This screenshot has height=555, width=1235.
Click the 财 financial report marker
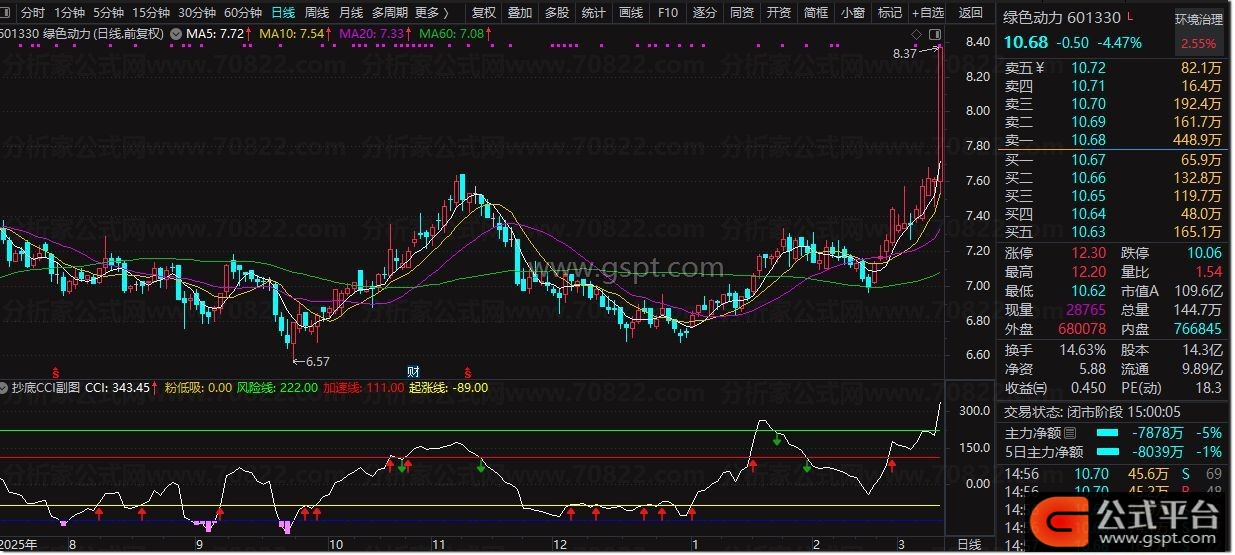[x=412, y=370]
